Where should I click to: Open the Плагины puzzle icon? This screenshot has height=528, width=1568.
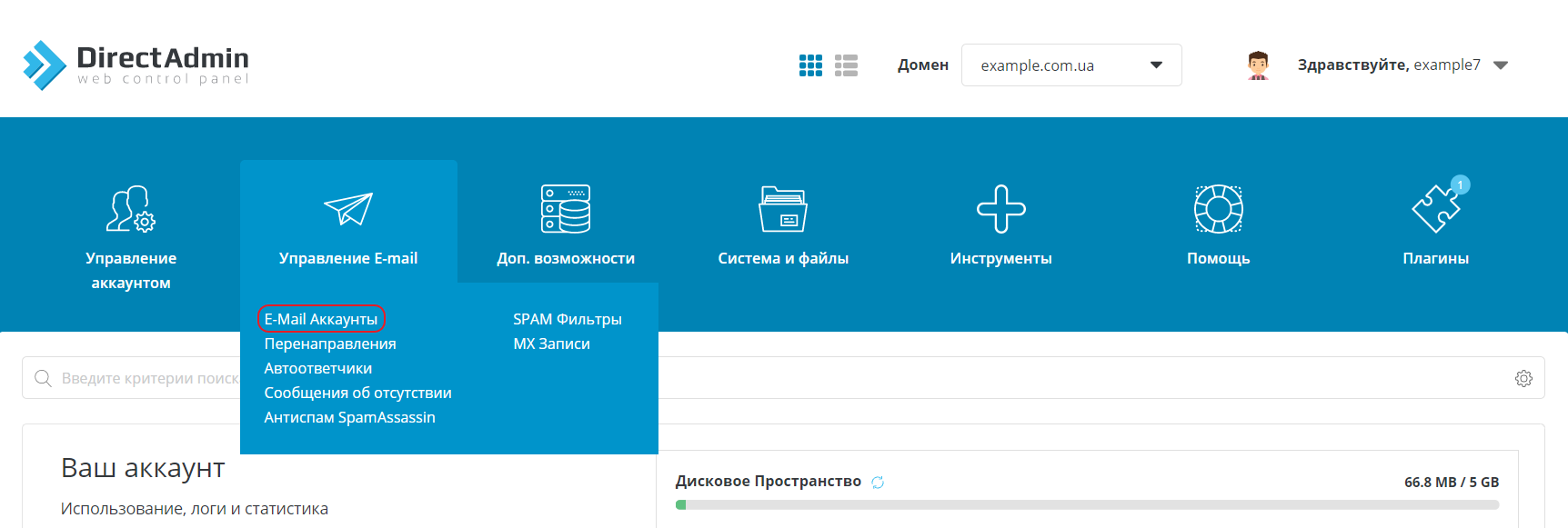coord(1435,209)
